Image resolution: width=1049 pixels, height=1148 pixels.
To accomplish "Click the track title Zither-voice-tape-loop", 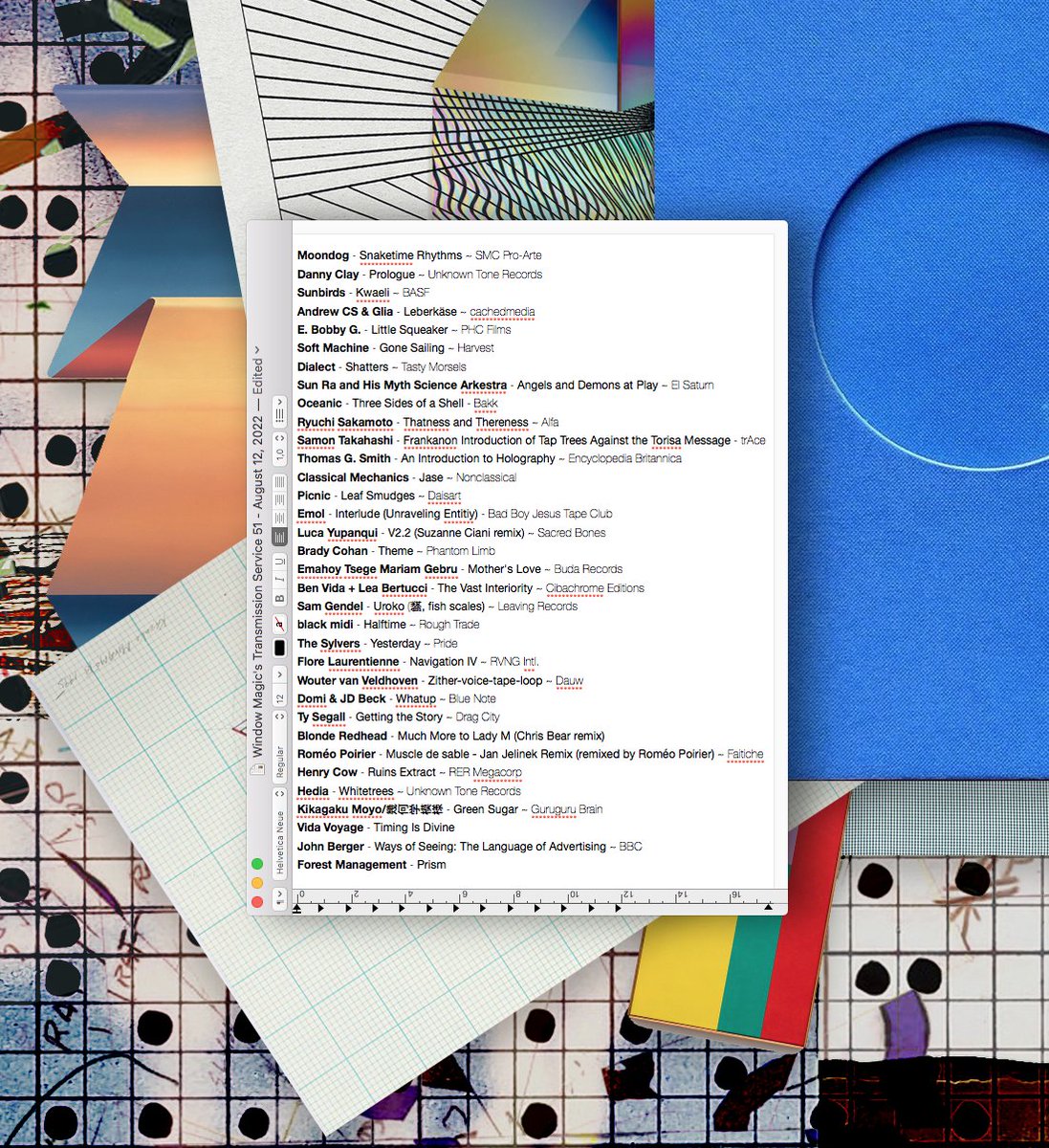I will tap(485, 681).
